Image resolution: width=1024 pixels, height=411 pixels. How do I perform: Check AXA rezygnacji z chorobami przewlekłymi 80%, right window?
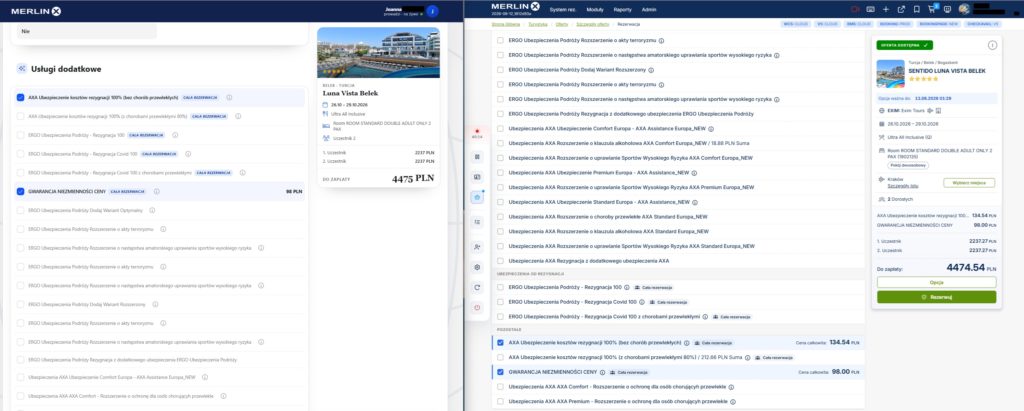click(500, 357)
